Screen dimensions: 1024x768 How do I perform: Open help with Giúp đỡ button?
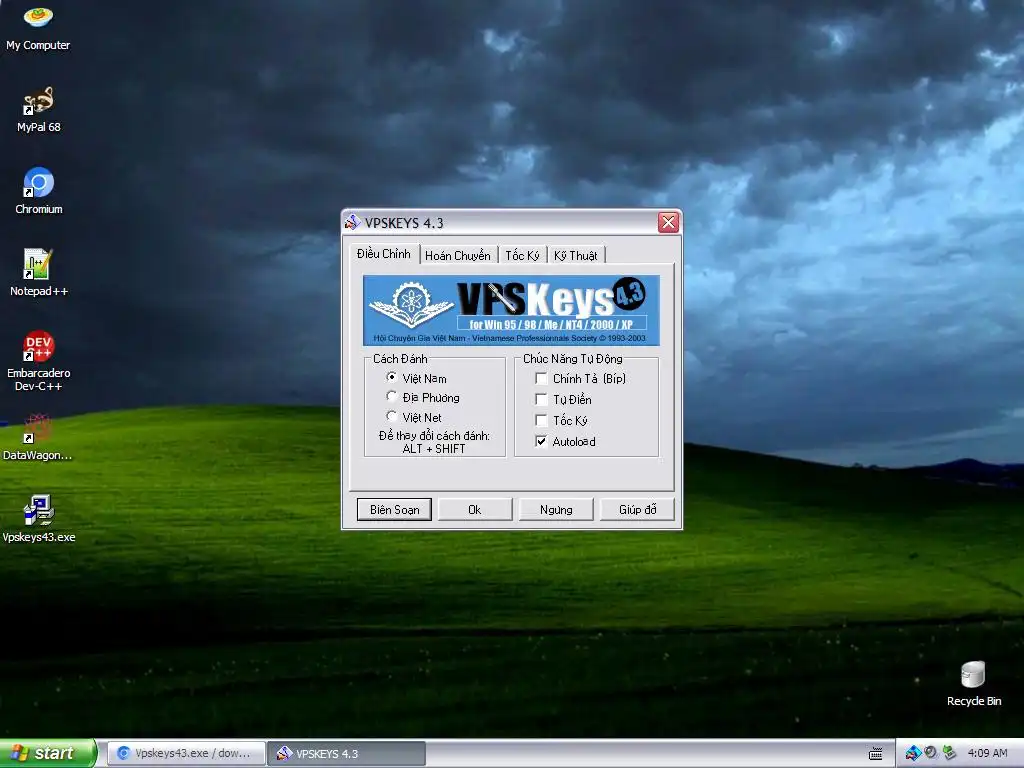pyautogui.click(x=637, y=509)
